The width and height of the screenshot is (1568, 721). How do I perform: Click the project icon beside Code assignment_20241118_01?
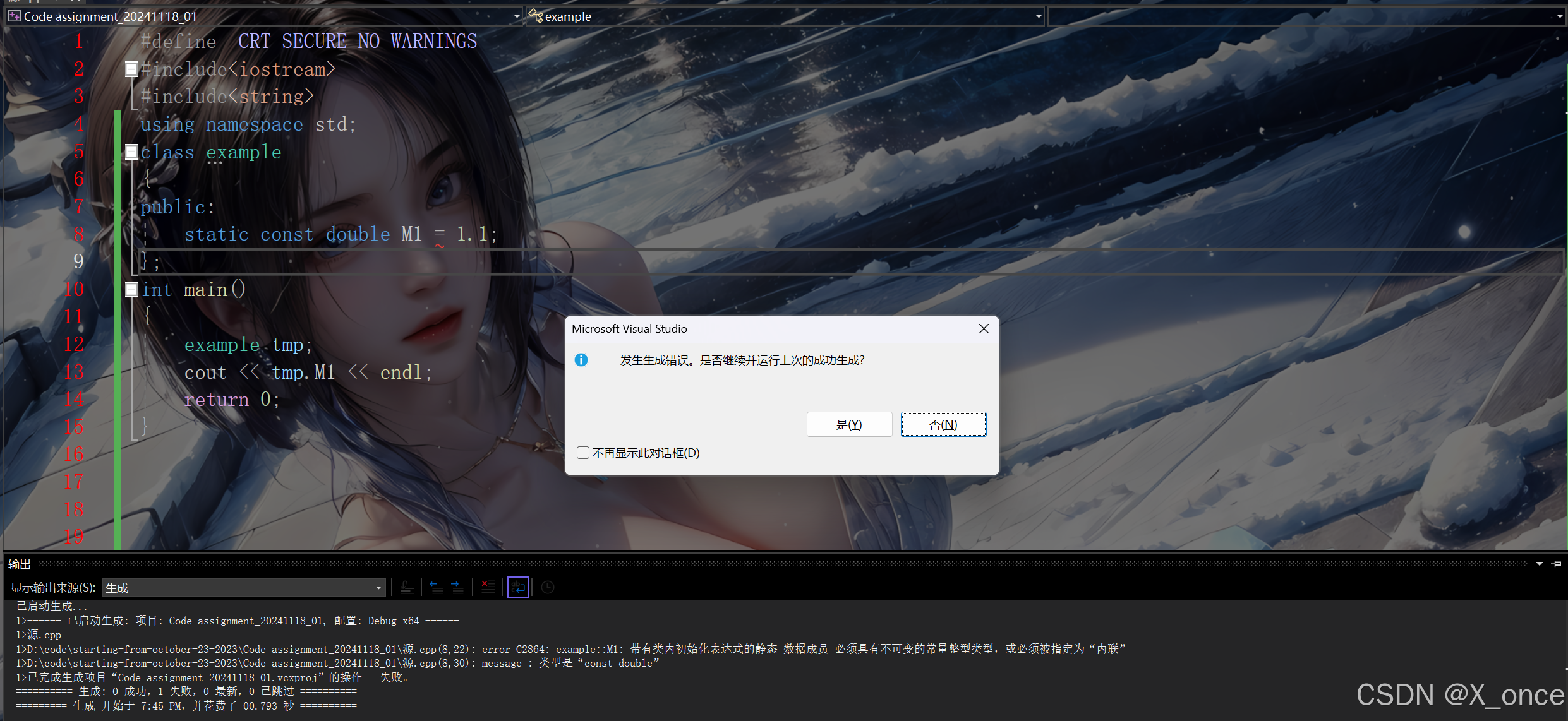14,16
